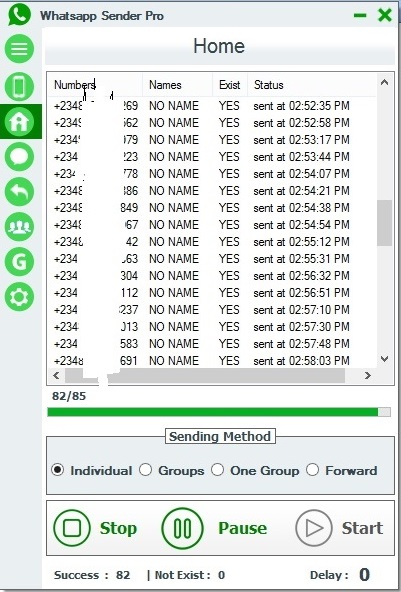Pause the sending process
This screenshot has width=401, height=592.
tap(214, 527)
